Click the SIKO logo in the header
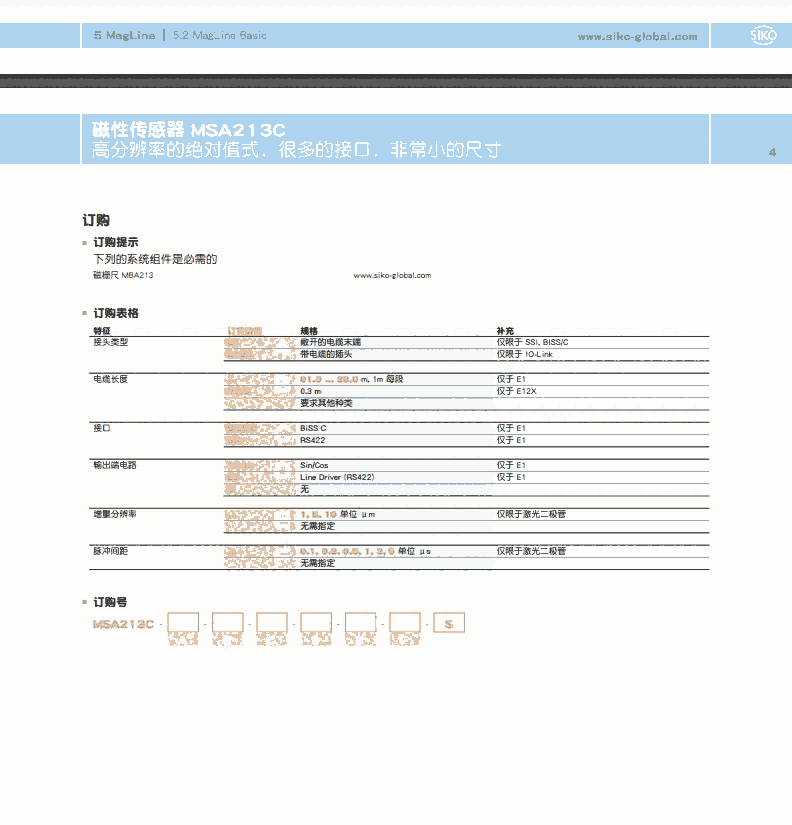 762,36
